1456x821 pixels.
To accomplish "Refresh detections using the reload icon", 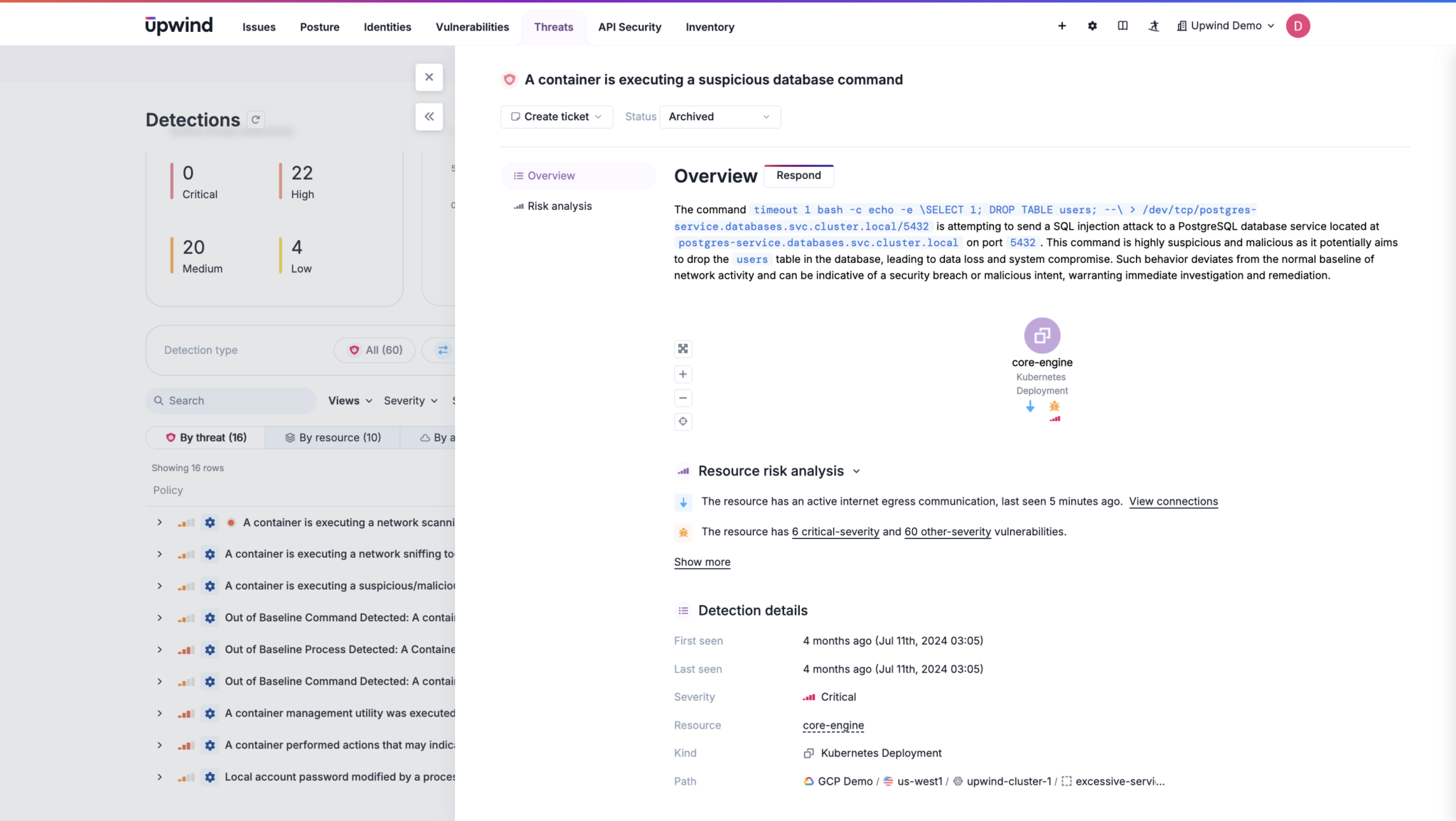I will (x=256, y=119).
